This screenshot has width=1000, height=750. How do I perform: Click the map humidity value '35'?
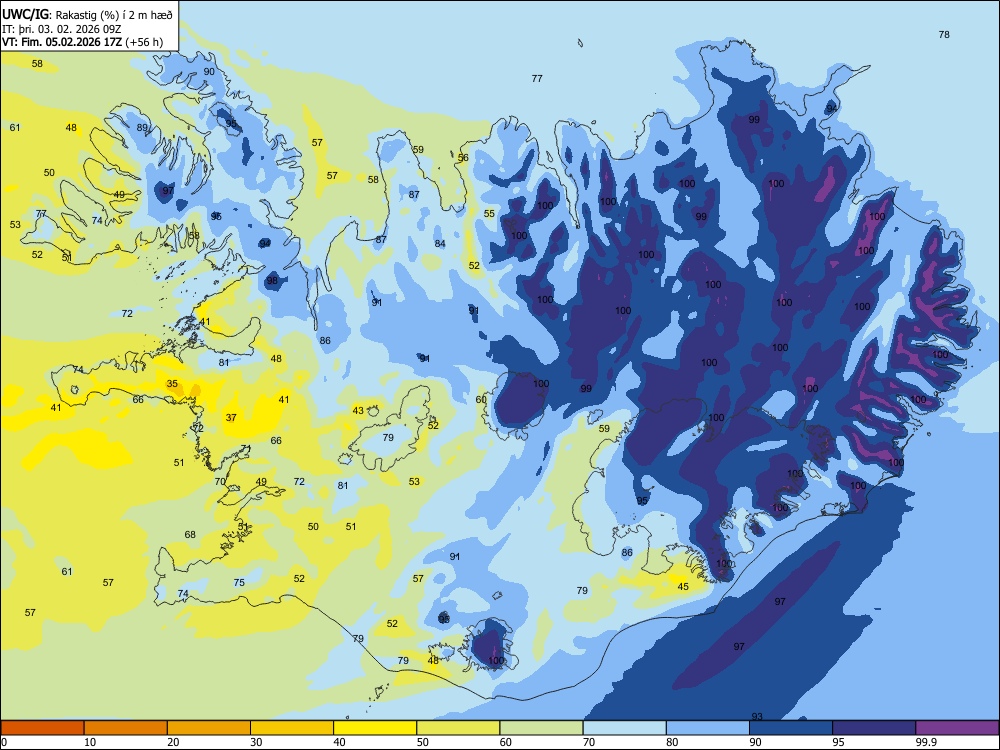click(172, 384)
